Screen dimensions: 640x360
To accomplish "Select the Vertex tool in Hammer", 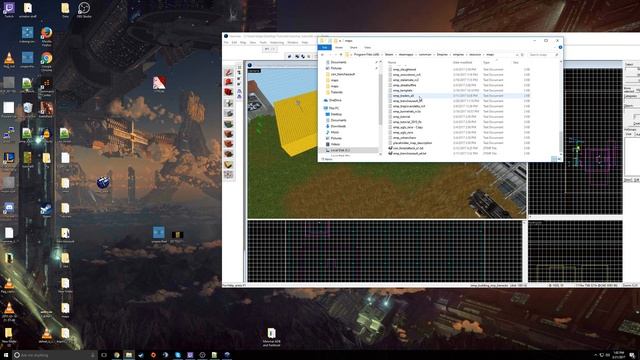I will (229, 175).
